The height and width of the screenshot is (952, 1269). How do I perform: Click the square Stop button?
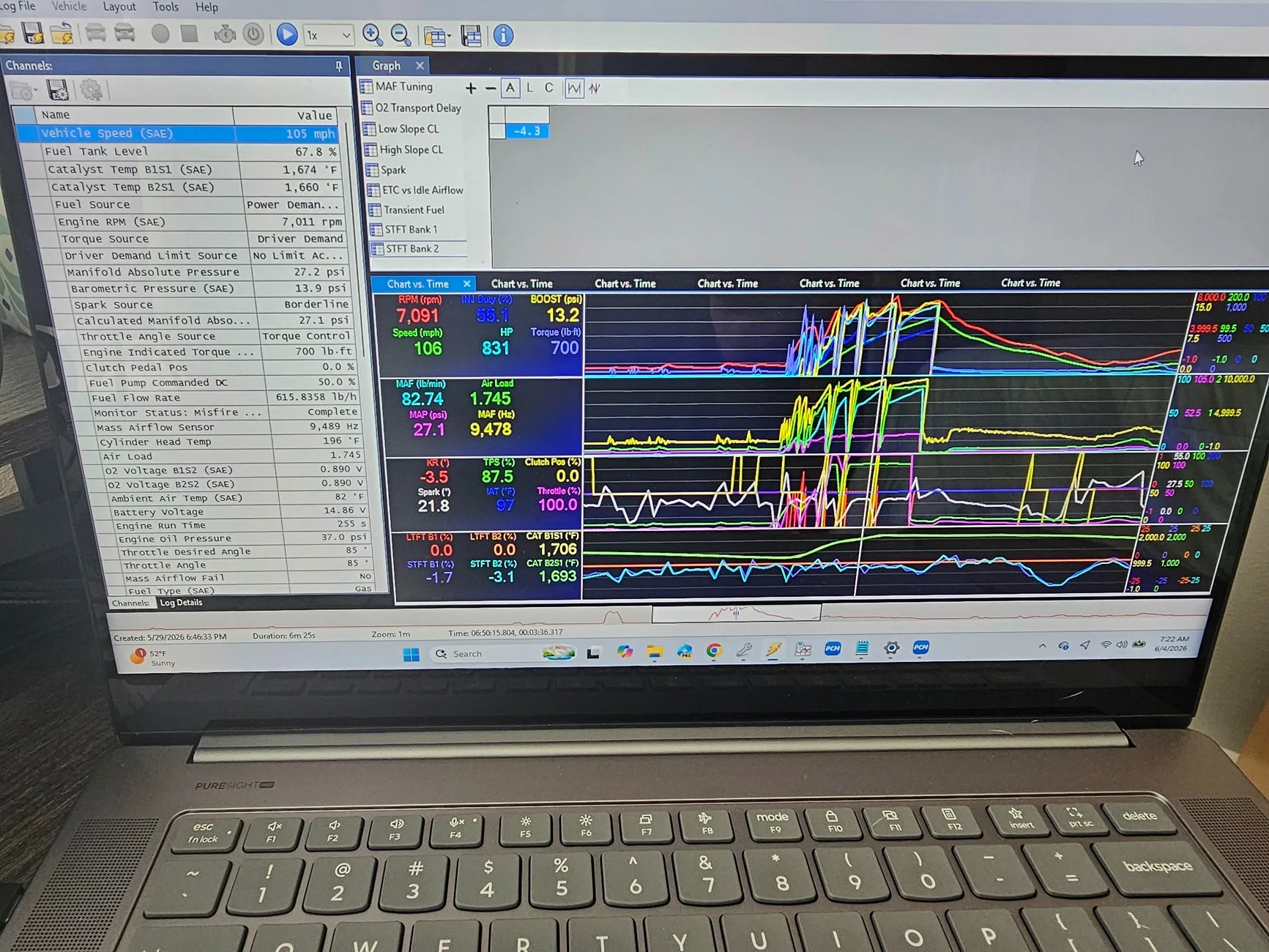click(x=190, y=34)
